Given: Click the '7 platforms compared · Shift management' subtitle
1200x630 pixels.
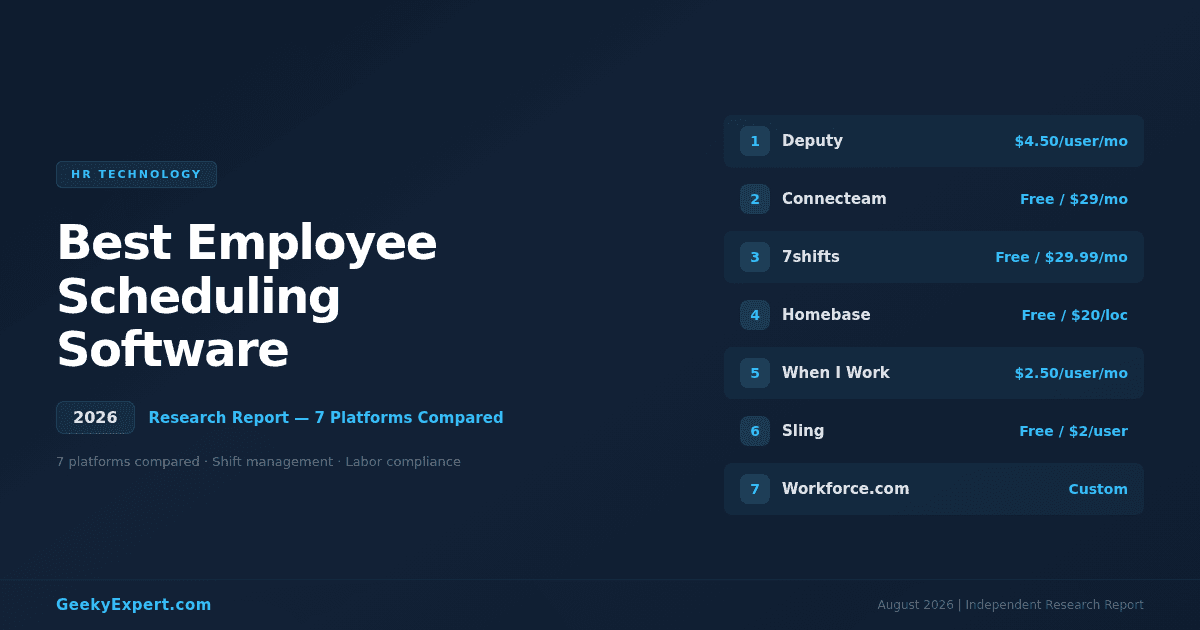Looking at the screenshot, I should pyautogui.click(x=258, y=462).
